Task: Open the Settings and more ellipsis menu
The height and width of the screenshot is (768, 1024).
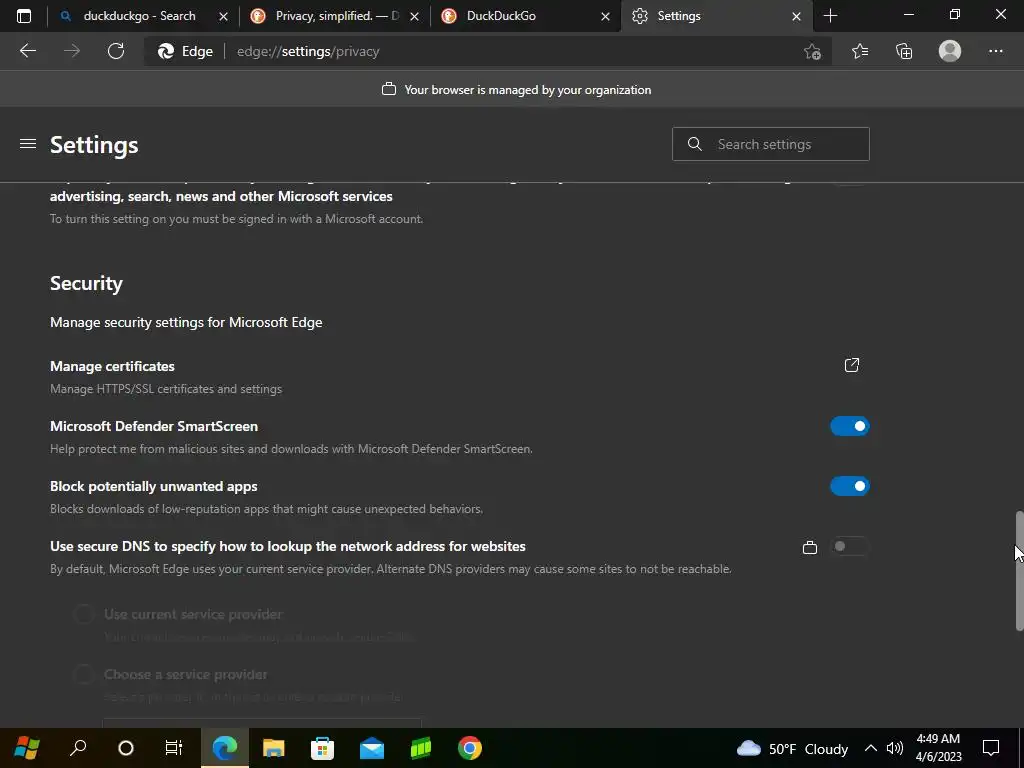Action: point(995,51)
